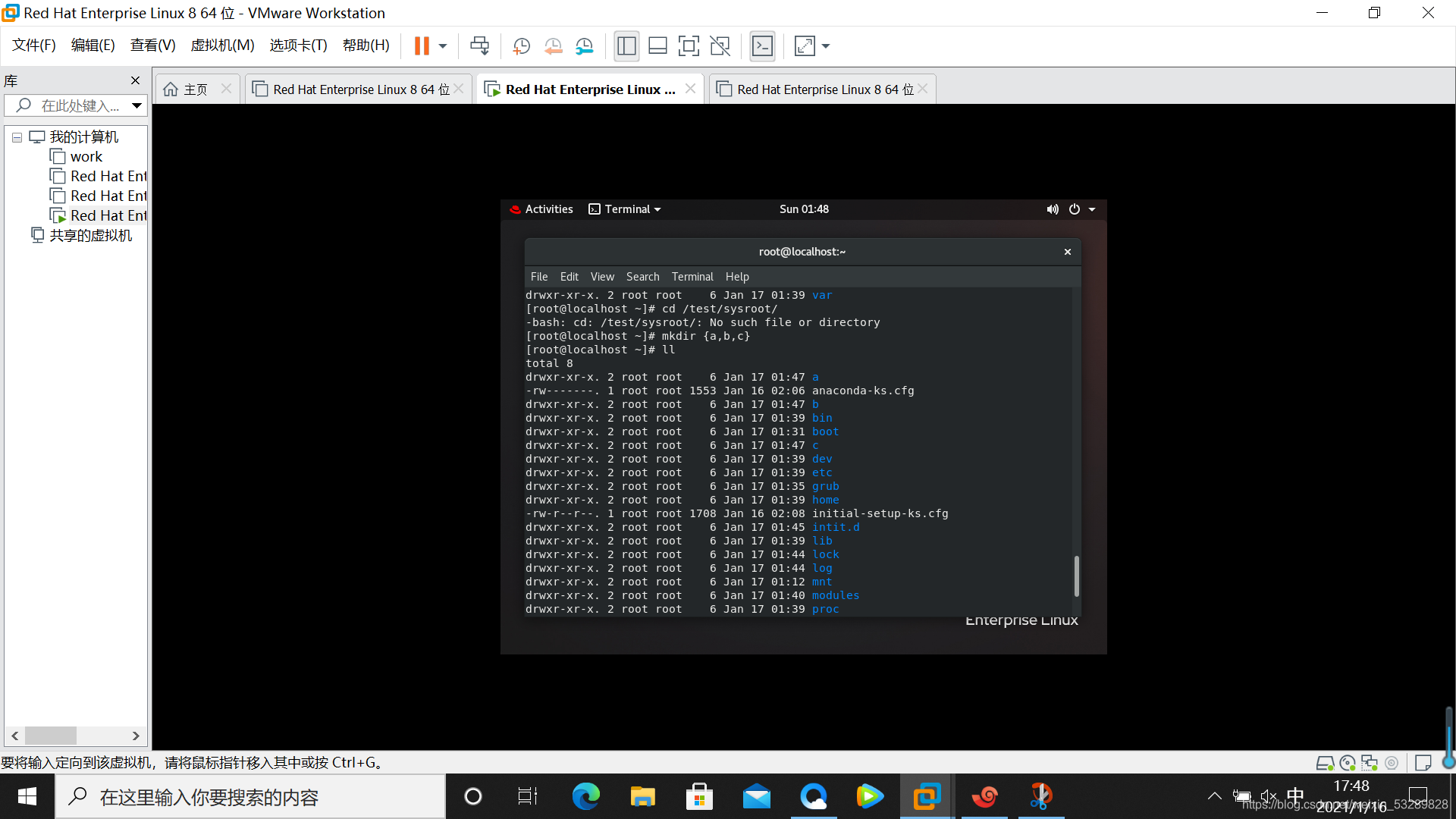Open Cortana from the taskbar
Viewport: 1456px width, 819px height.
point(473,796)
